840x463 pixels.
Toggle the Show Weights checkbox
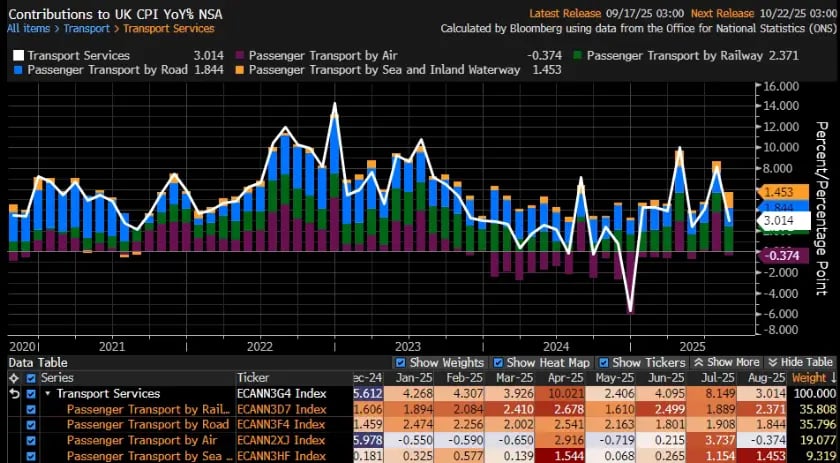click(x=401, y=362)
